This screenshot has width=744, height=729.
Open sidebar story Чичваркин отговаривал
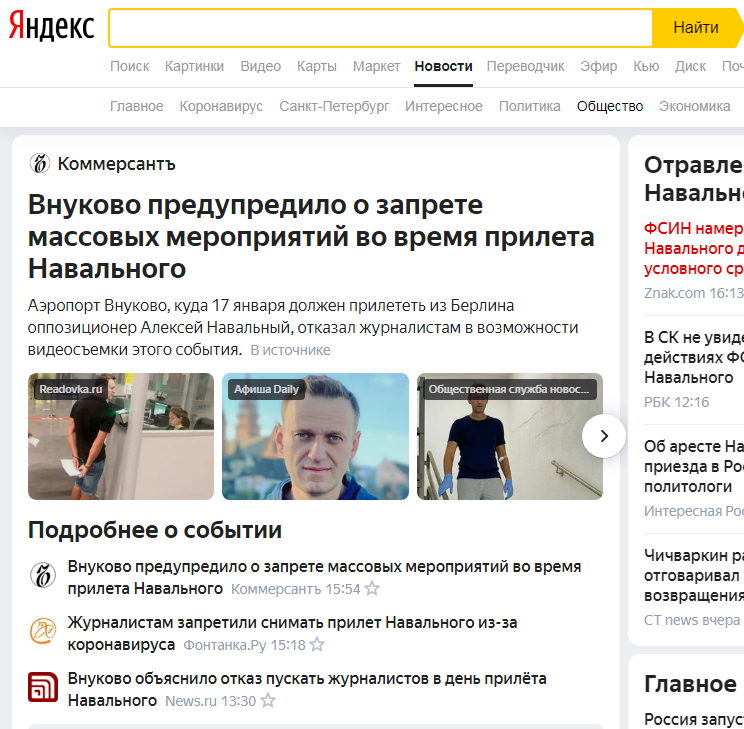pyautogui.click(x=694, y=575)
